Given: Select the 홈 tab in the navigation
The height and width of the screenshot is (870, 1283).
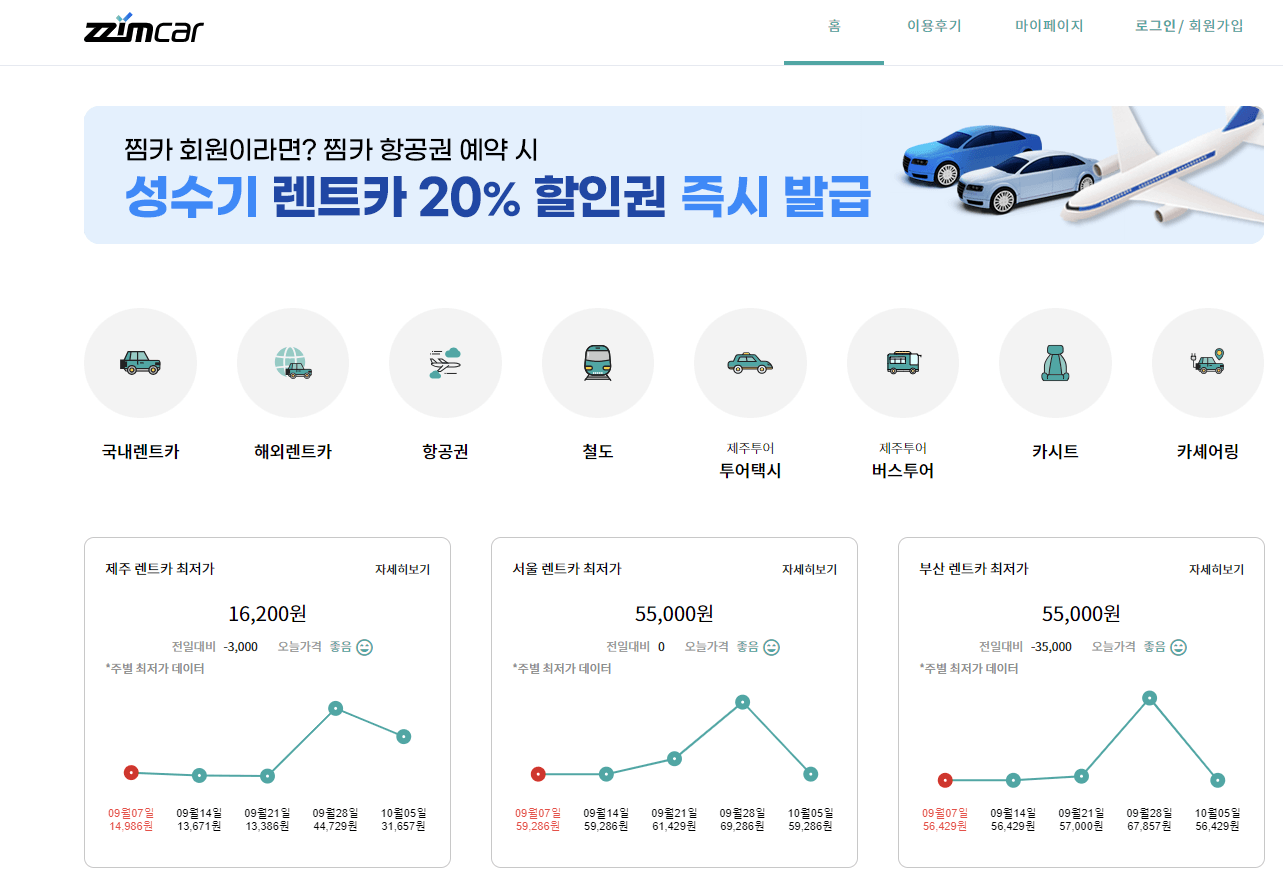Looking at the screenshot, I should (834, 27).
